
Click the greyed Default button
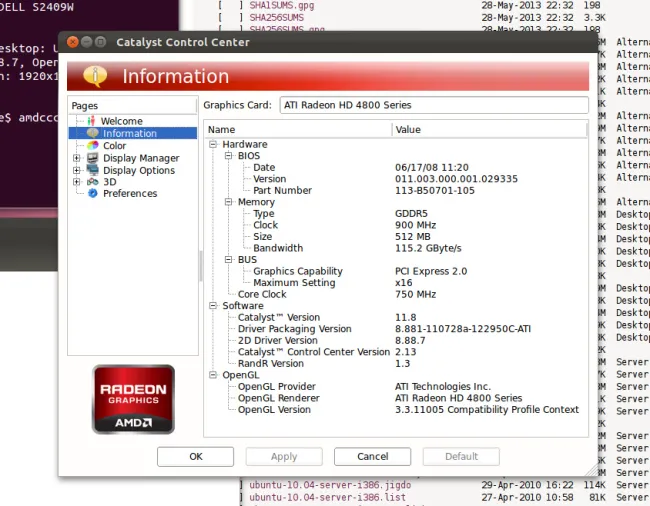pyautogui.click(x=461, y=456)
